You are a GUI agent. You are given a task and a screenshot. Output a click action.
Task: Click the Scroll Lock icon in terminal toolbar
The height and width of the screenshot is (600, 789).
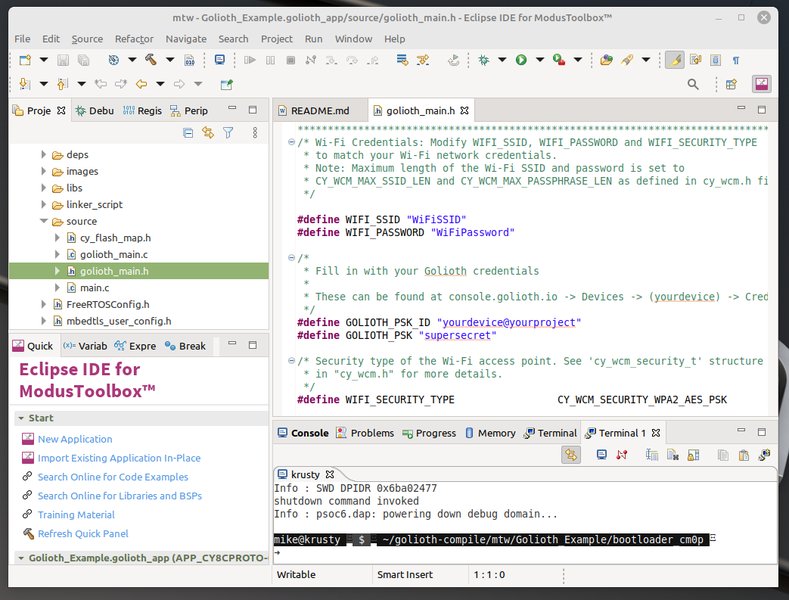tap(693, 455)
